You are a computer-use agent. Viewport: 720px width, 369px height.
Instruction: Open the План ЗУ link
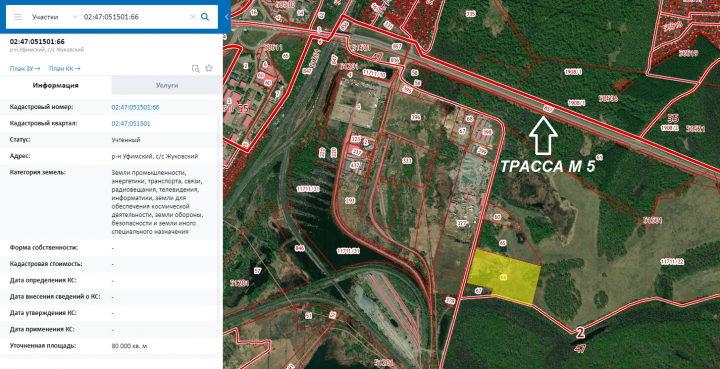pyautogui.click(x=25, y=69)
